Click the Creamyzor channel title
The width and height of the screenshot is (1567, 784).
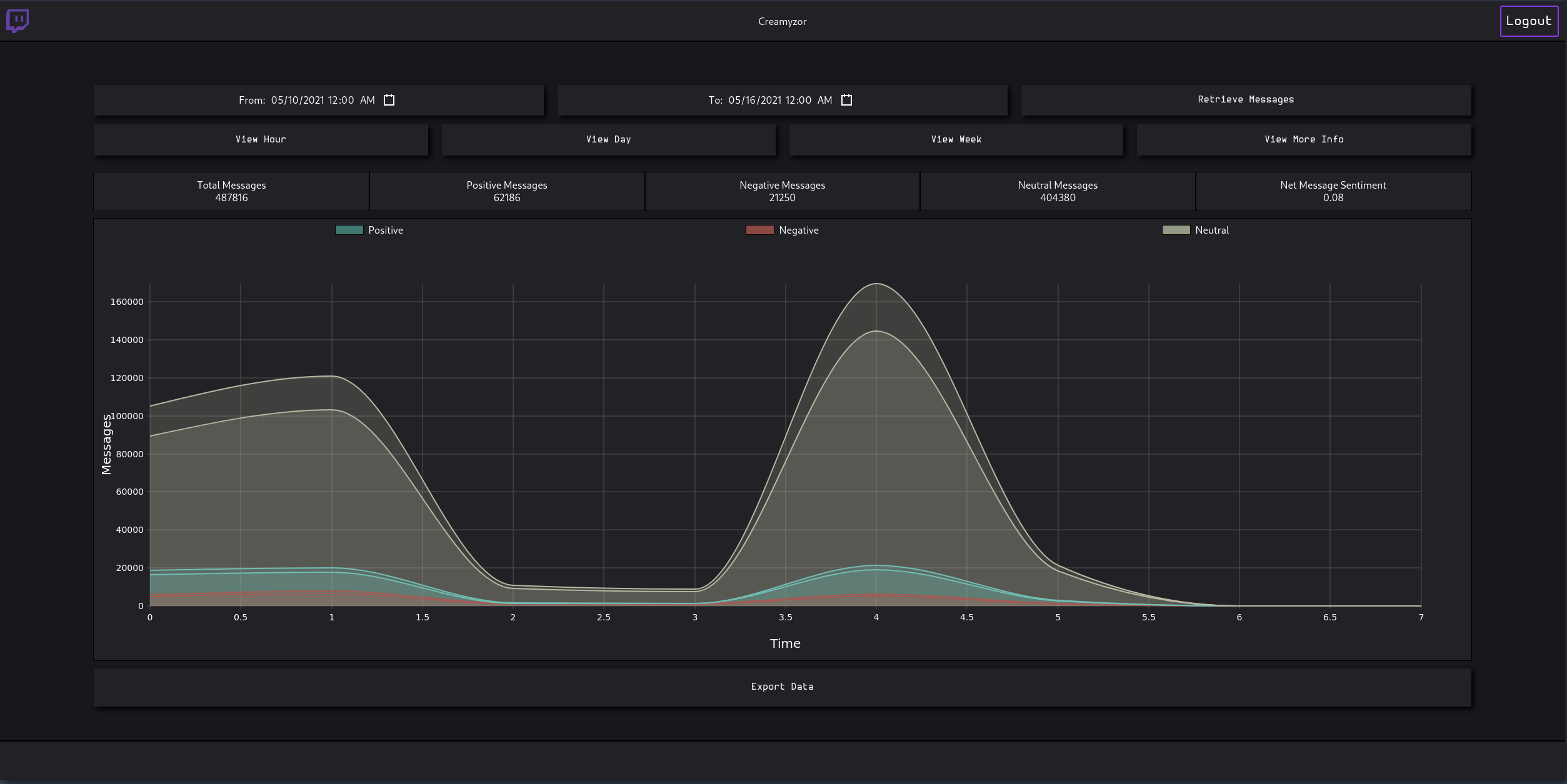coord(782,21)
